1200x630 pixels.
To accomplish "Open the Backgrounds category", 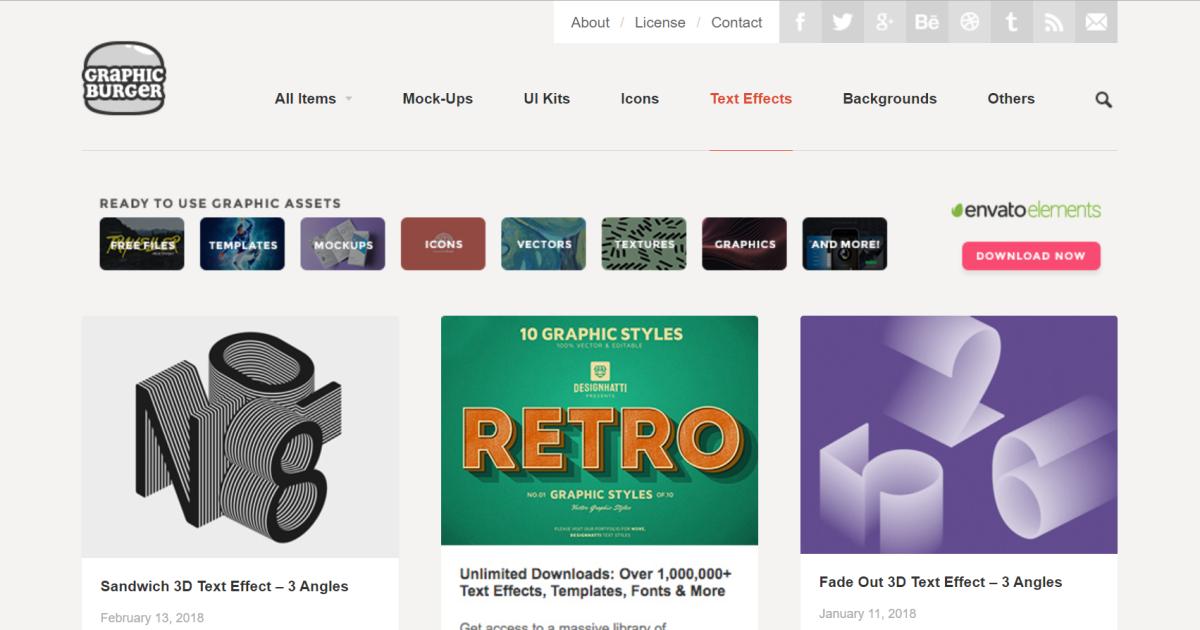I will point(890,98).
